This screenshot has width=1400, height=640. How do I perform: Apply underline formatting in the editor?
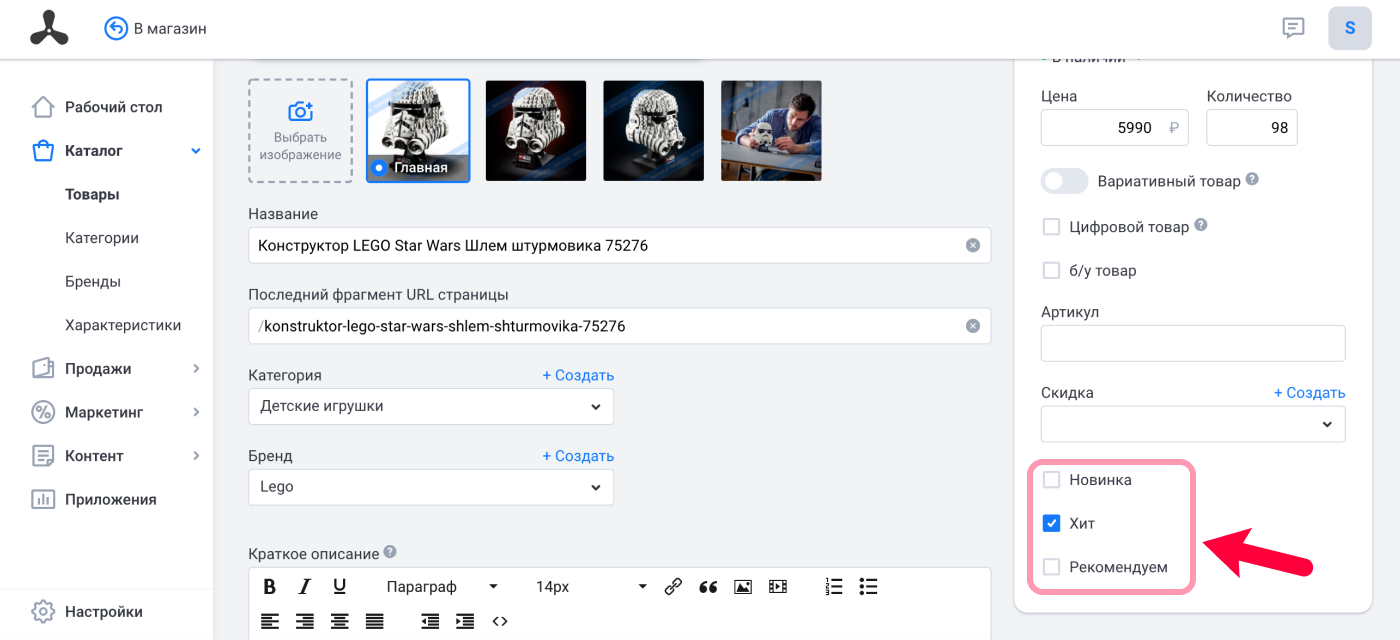point(340,587)
